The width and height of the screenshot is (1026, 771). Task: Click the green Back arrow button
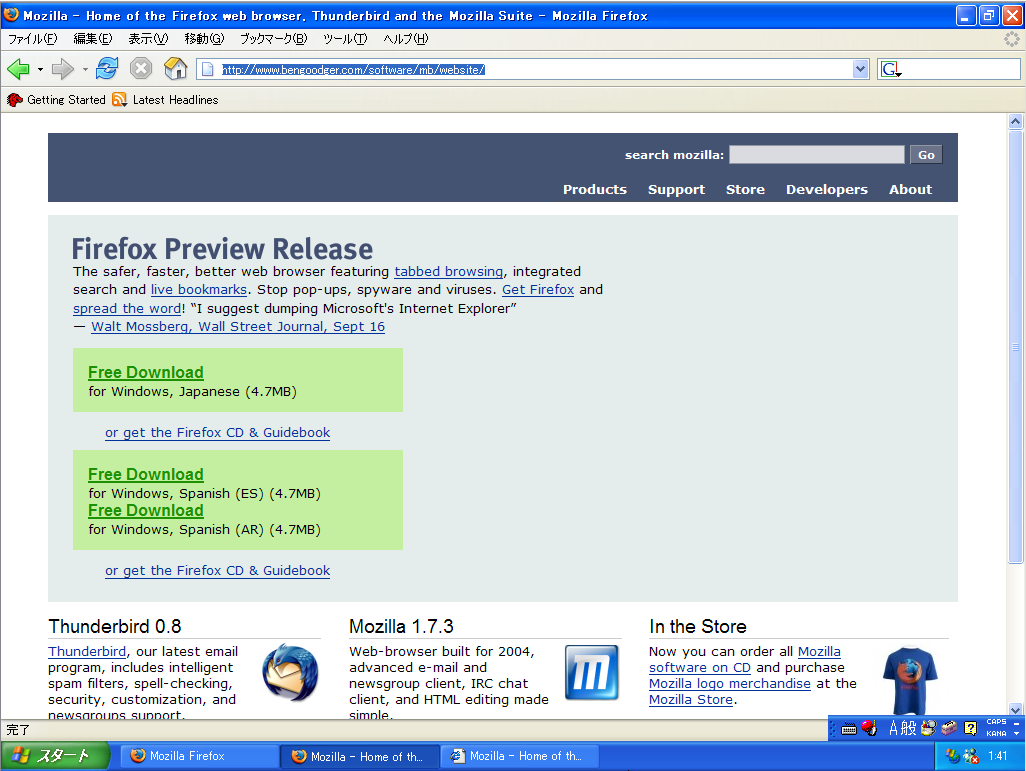18,69
